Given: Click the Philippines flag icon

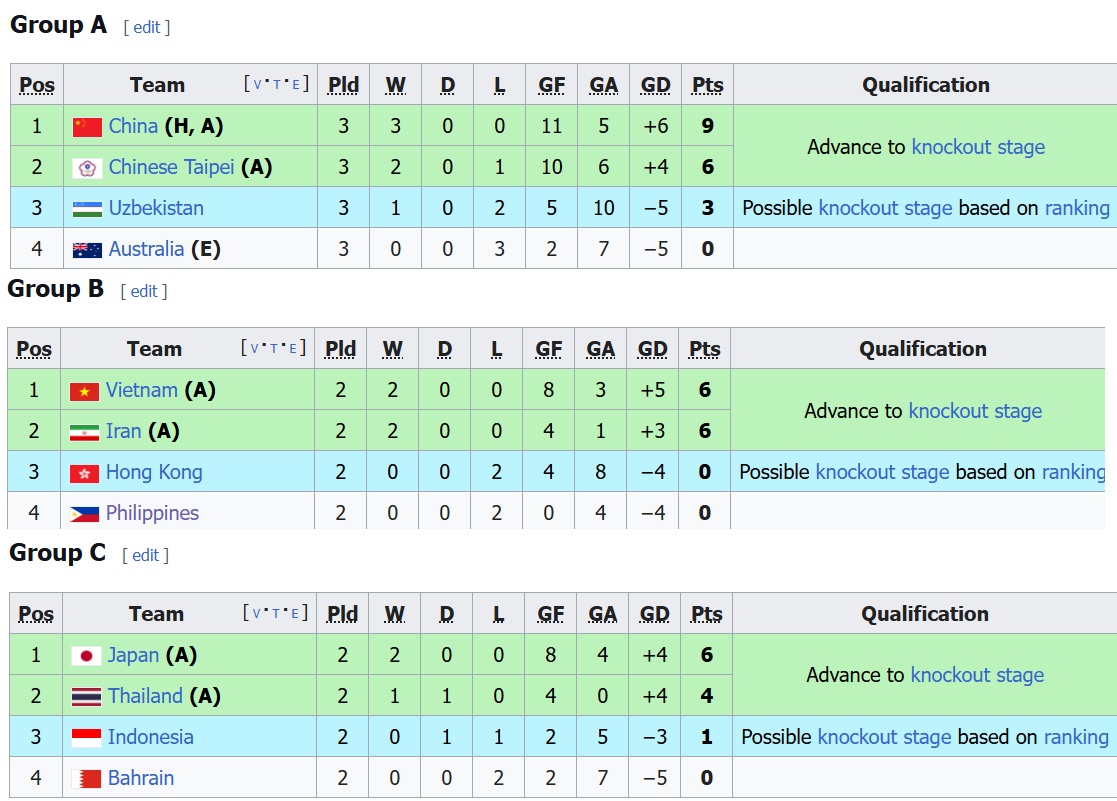Looking at the screenshot, I should click(x=84, y=514).
